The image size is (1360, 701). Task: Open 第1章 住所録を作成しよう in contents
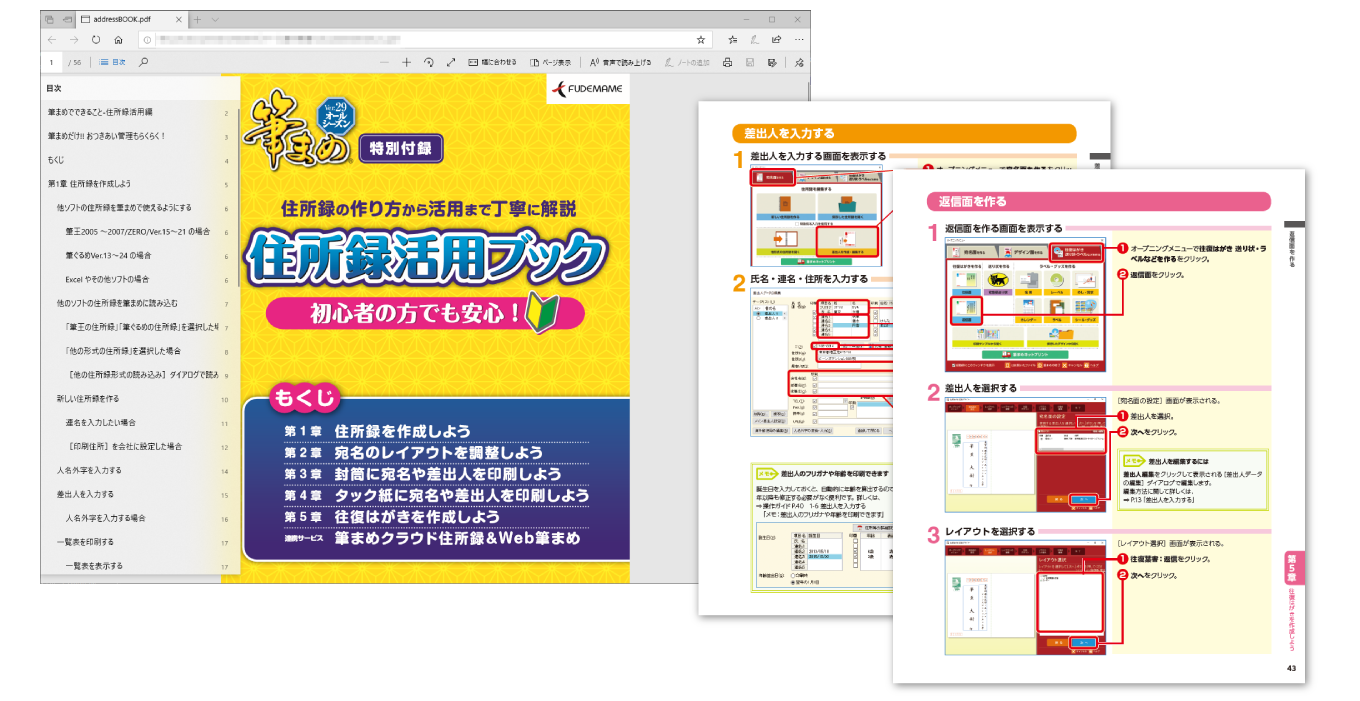[x=89, y=184]
